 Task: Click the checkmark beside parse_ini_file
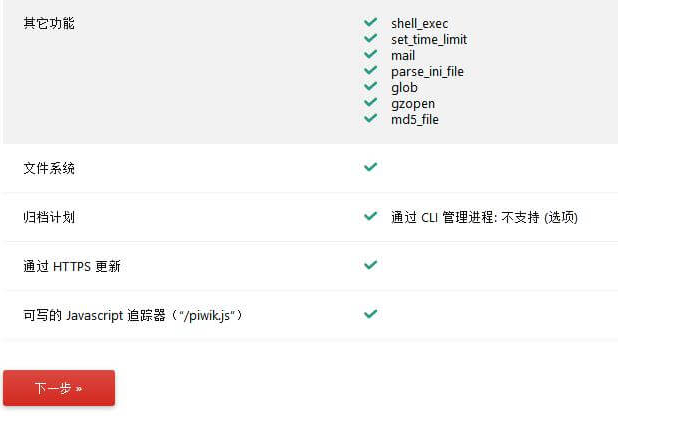370,70
